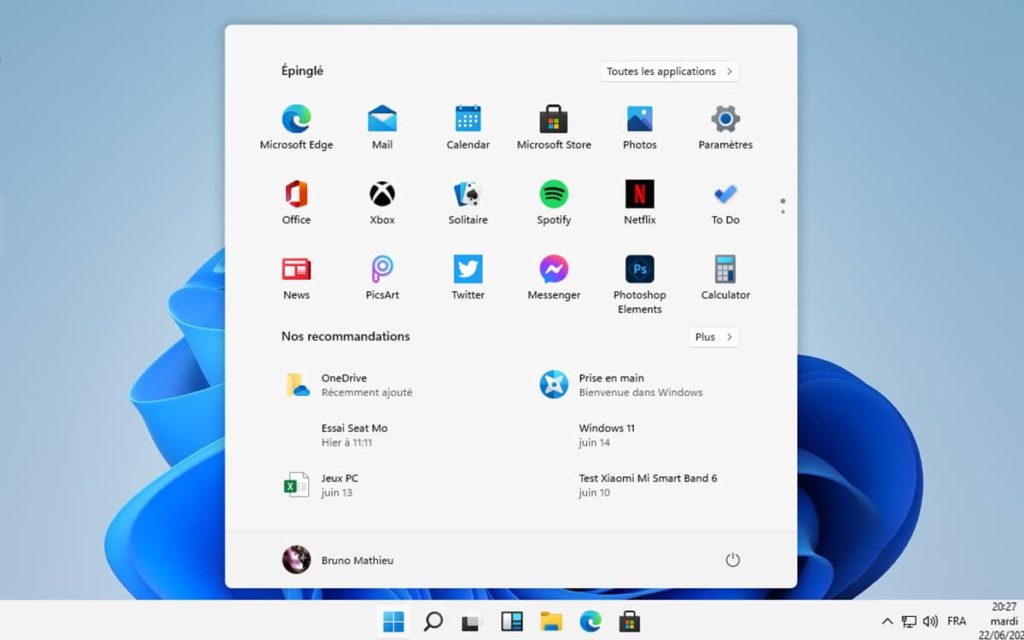Open Paramètres settings gear
The width and height of the screenshot is (1024, 640).
click(725, 128)
